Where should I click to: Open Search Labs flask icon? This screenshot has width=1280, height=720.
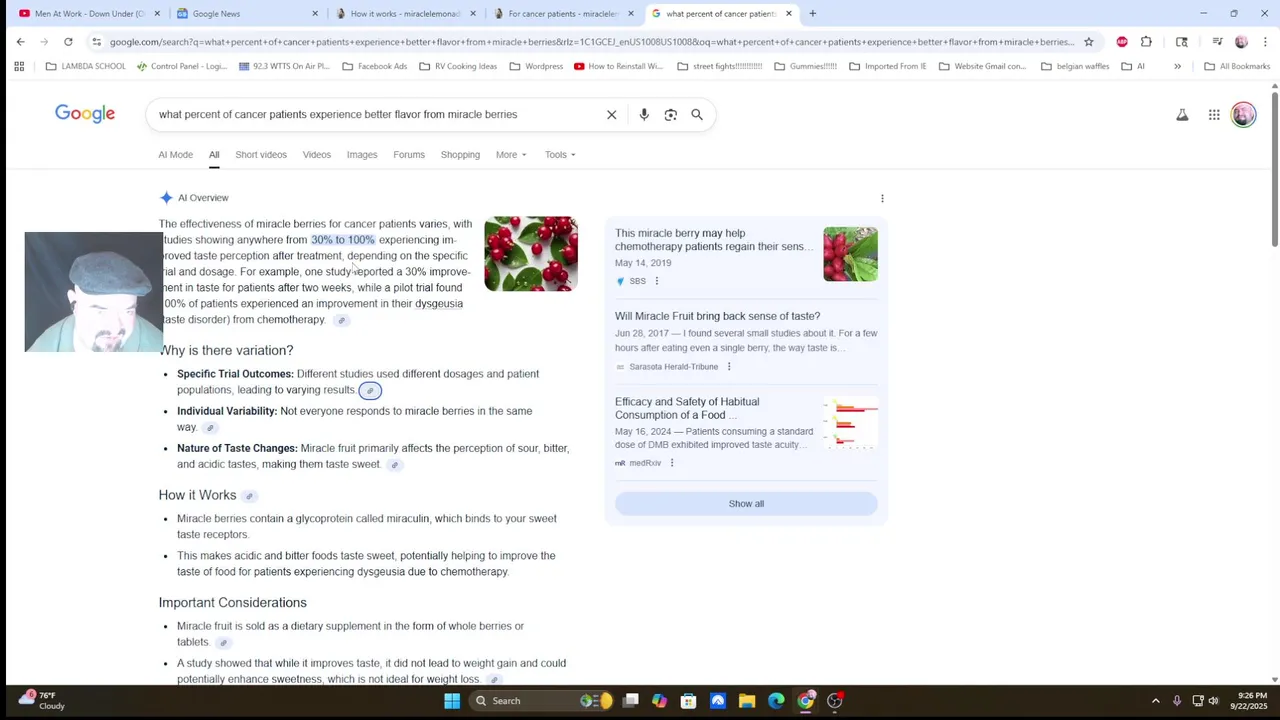coord(1182,115)
